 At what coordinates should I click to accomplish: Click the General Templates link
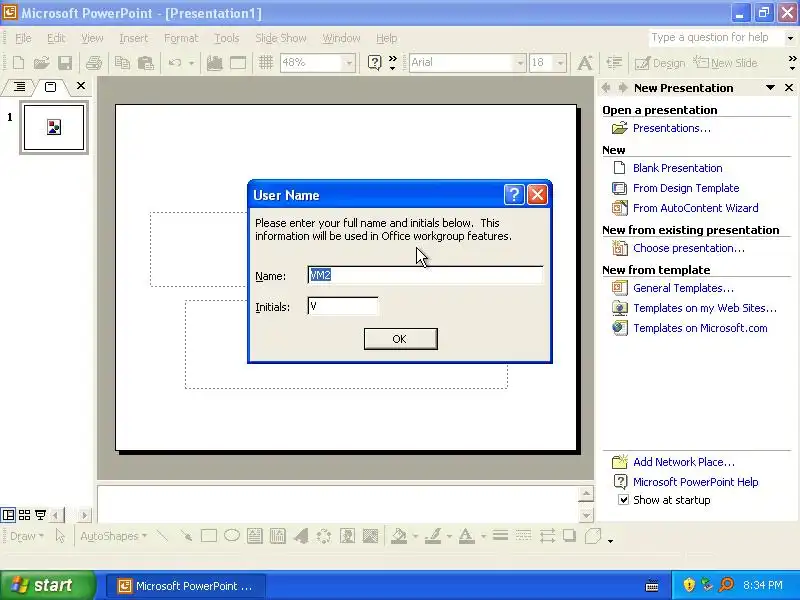pos(683,288)
